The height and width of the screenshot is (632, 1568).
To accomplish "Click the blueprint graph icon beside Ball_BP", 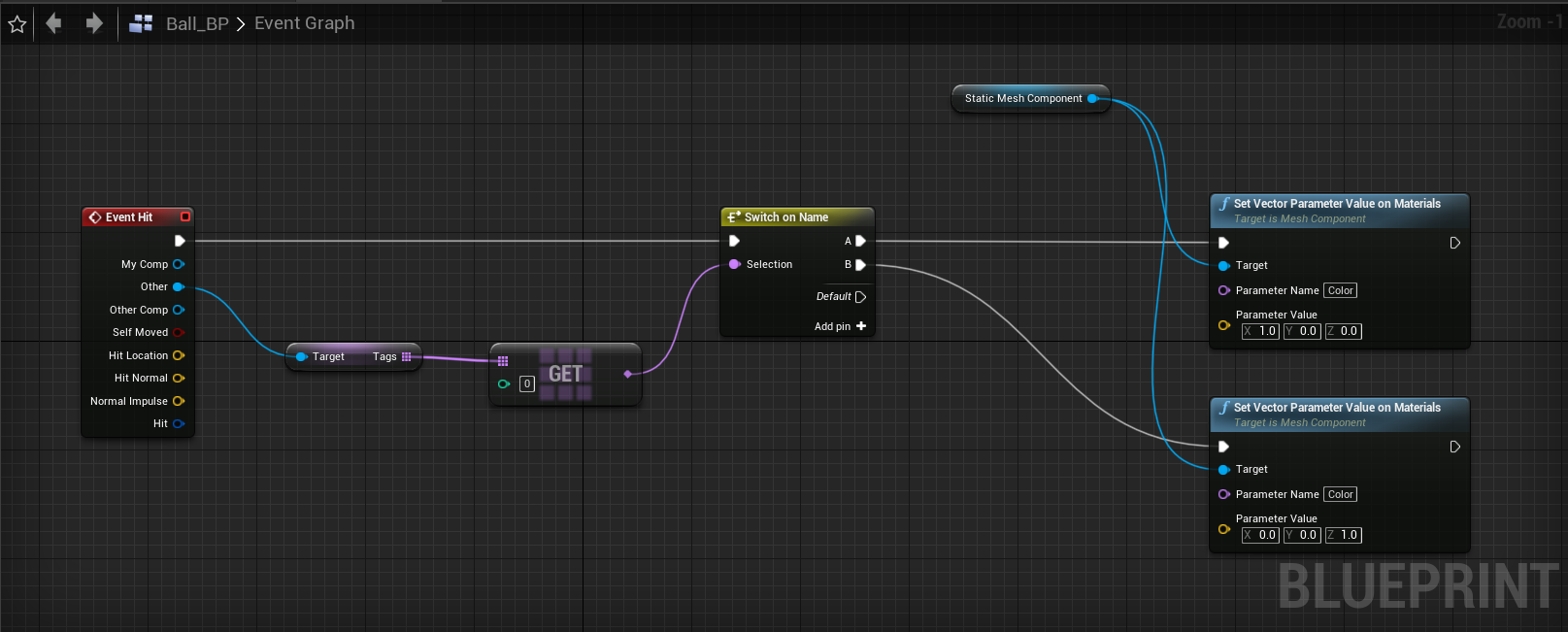I will (x=141, y=23).
